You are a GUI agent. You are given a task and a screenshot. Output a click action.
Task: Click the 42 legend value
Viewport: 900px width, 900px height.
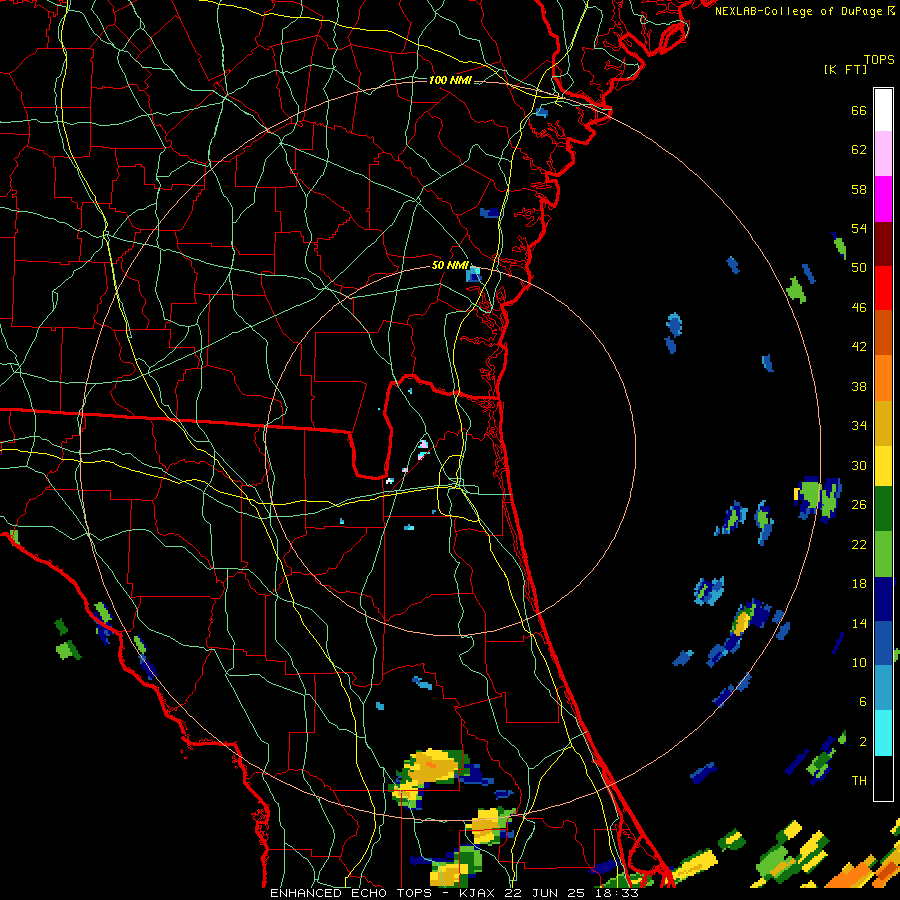point(859,347)
